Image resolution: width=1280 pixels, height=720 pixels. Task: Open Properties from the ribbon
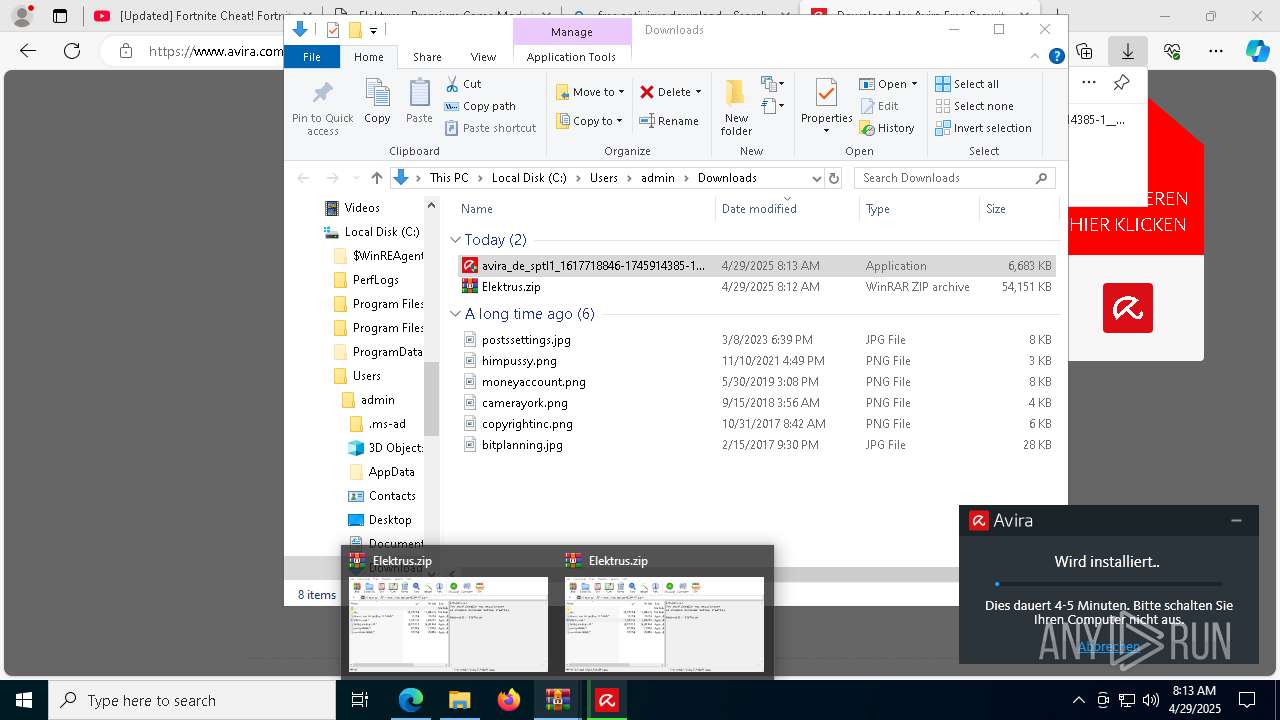click(826, 106)
